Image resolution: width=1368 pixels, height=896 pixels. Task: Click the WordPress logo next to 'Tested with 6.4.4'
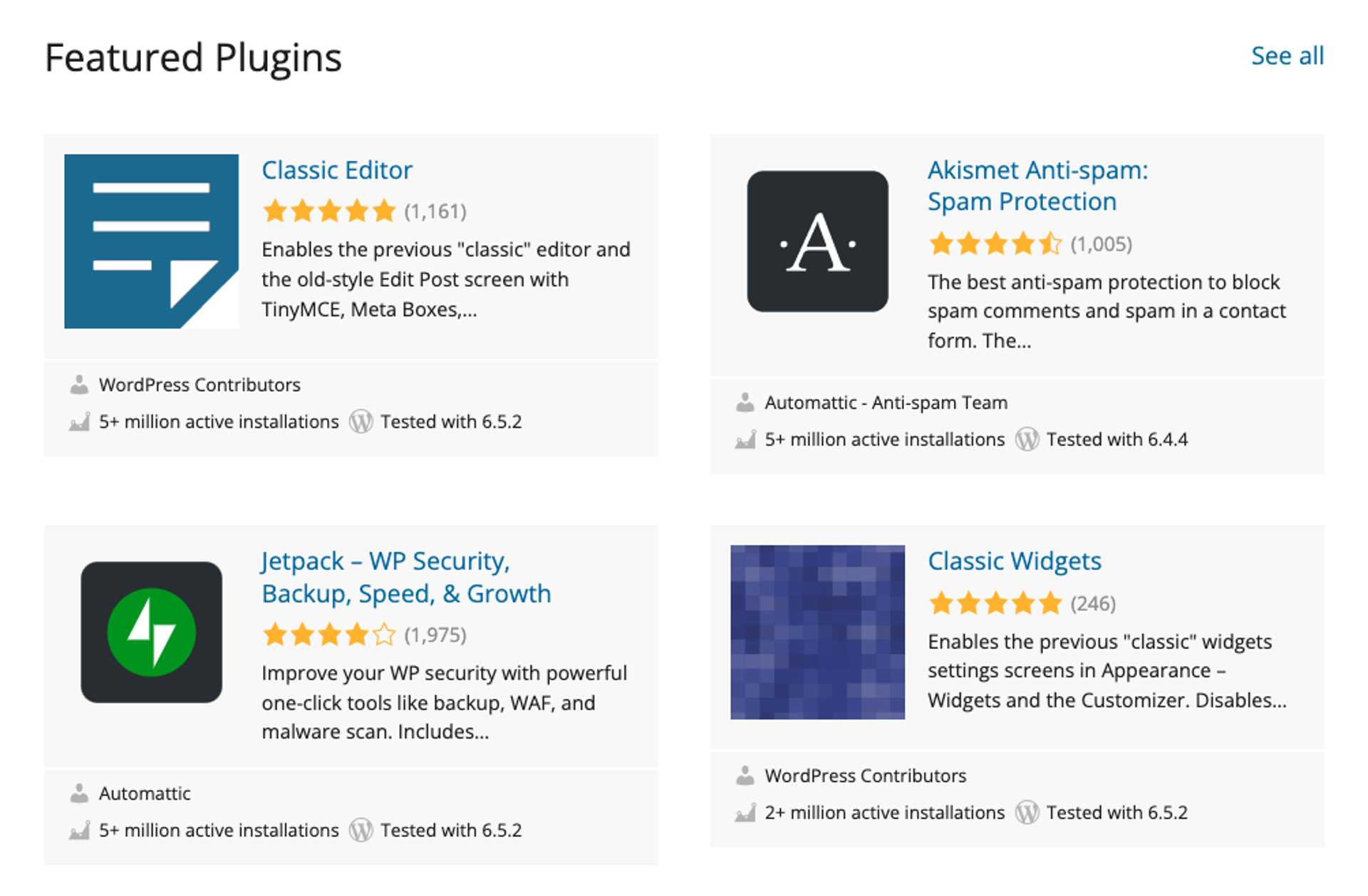pos(1027,439)
